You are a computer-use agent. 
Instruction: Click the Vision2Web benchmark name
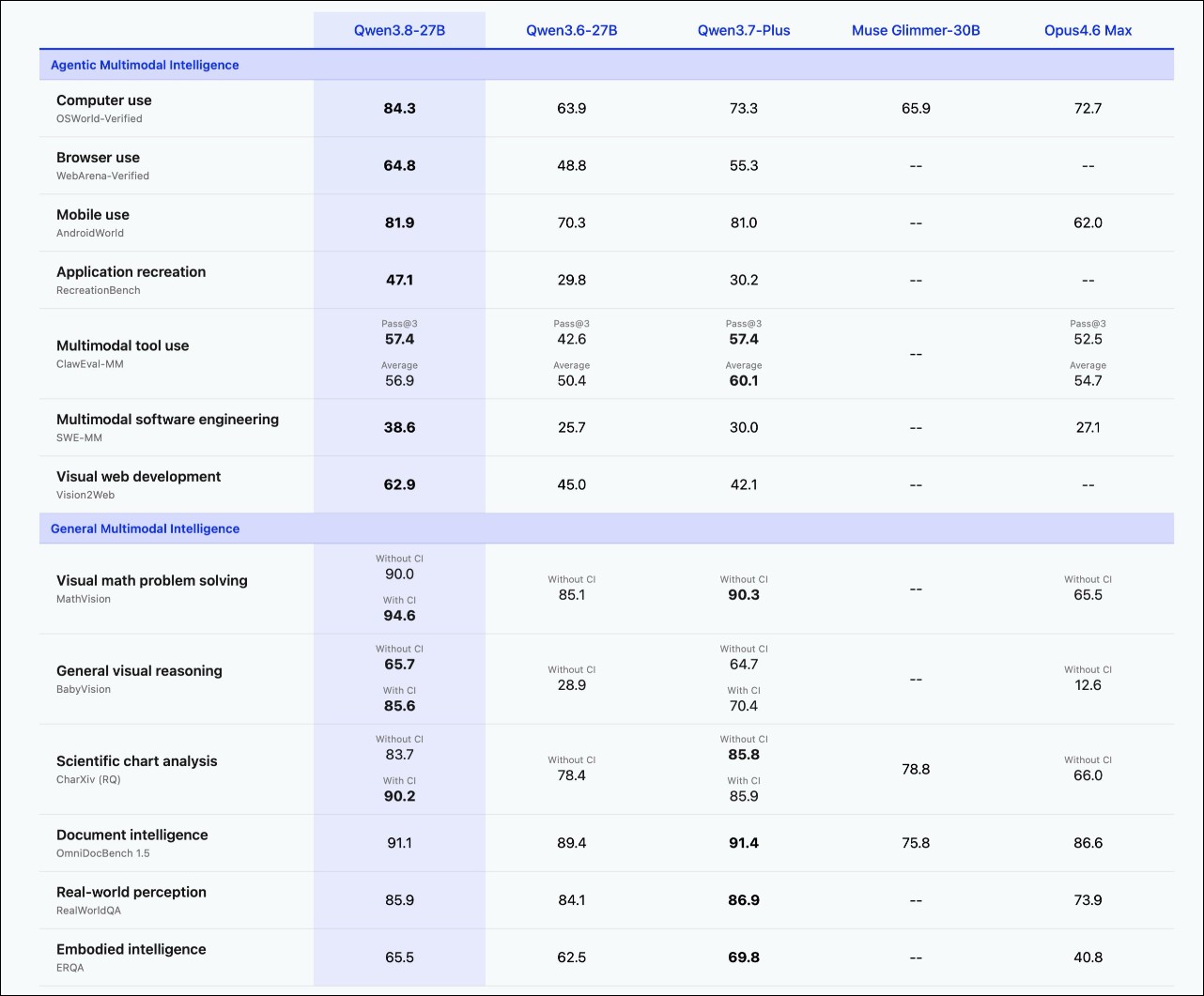point(85,496)
